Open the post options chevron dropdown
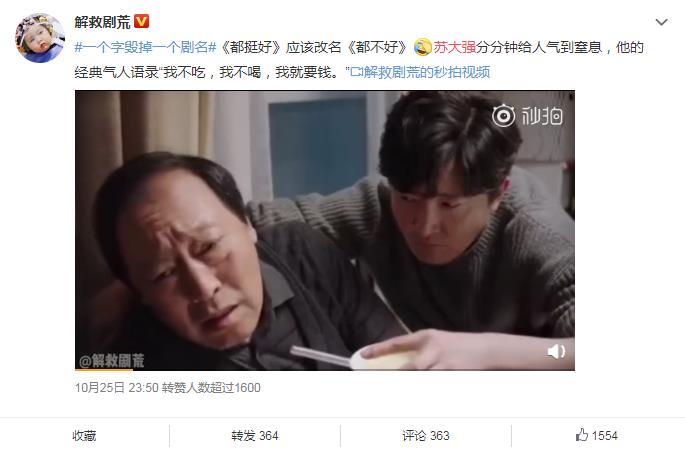This screenshot has width=685, height=455. (x=661, y=22)
